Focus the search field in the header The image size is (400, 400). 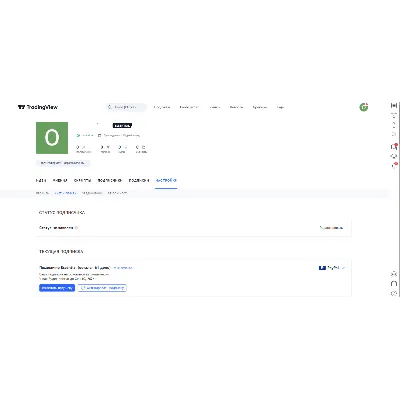click(x=126, y=107)
